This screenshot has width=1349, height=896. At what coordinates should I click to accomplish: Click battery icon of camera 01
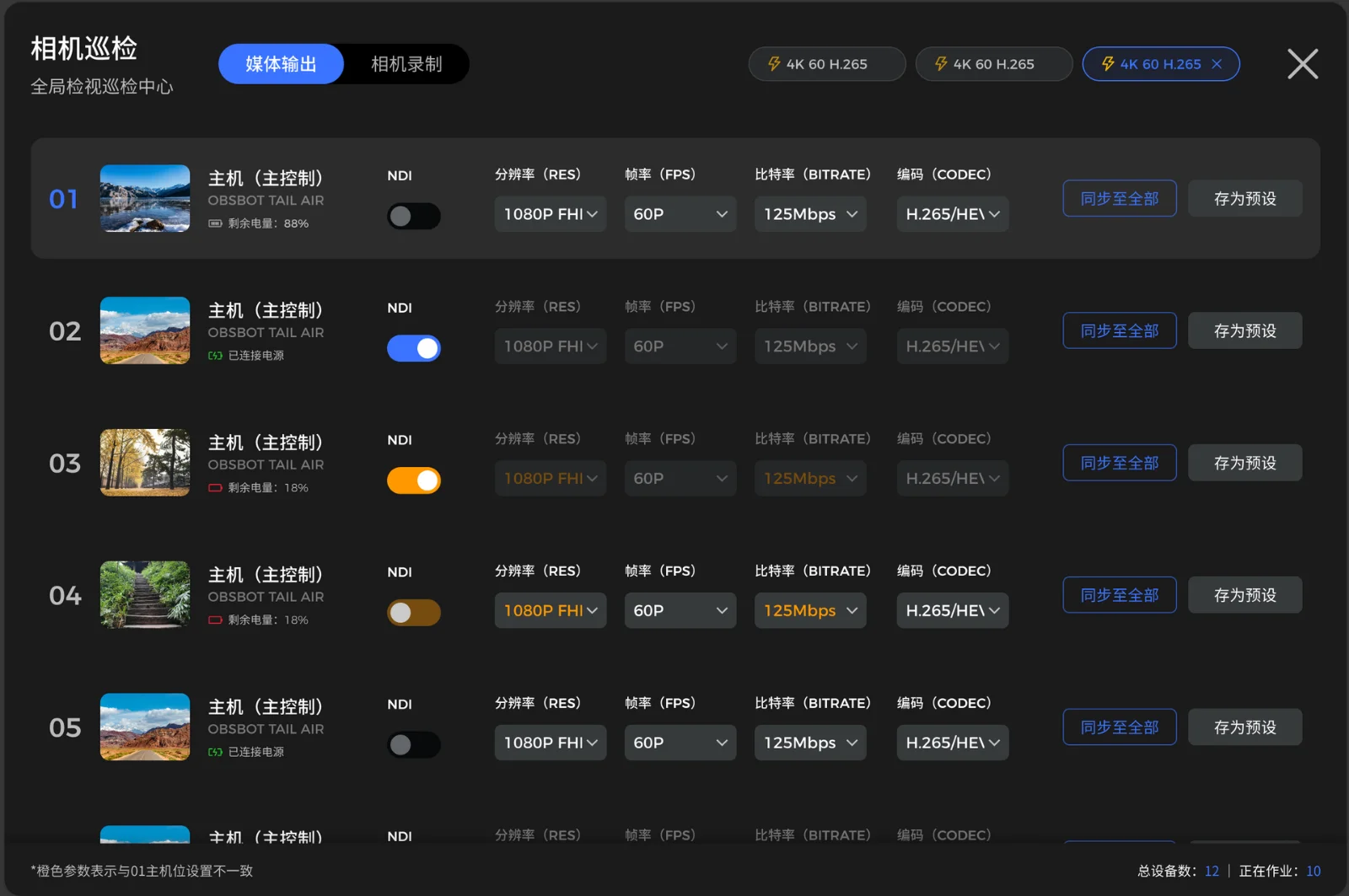215,223
